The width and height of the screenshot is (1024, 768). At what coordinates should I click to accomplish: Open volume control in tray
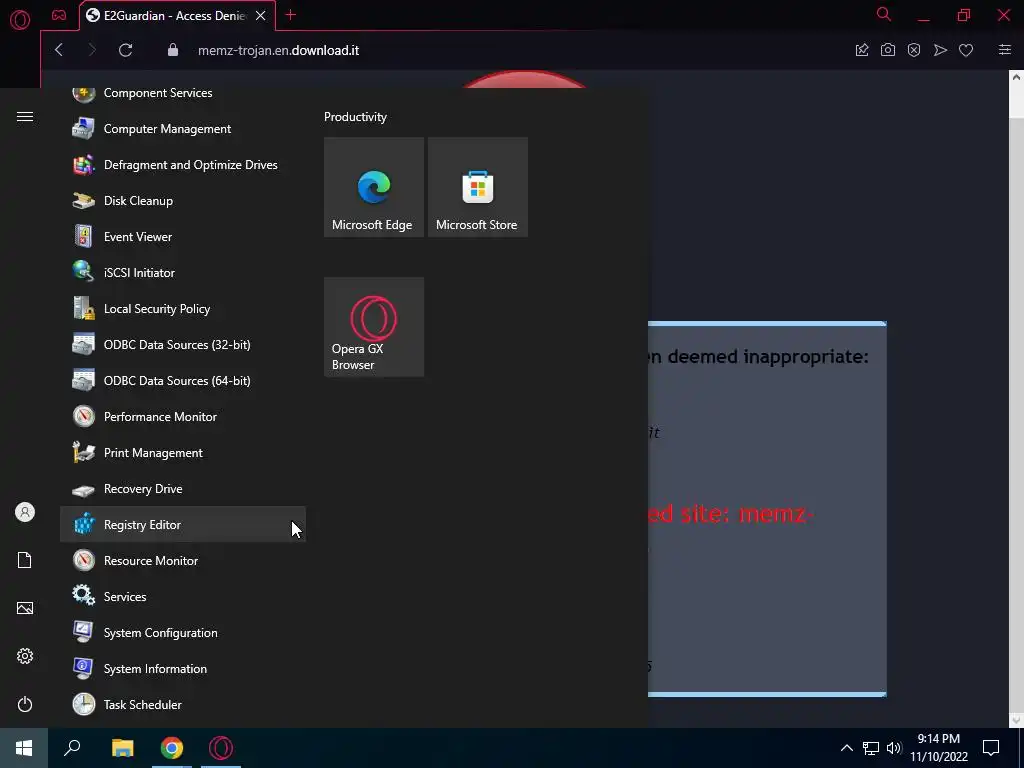tap(894, 748)
